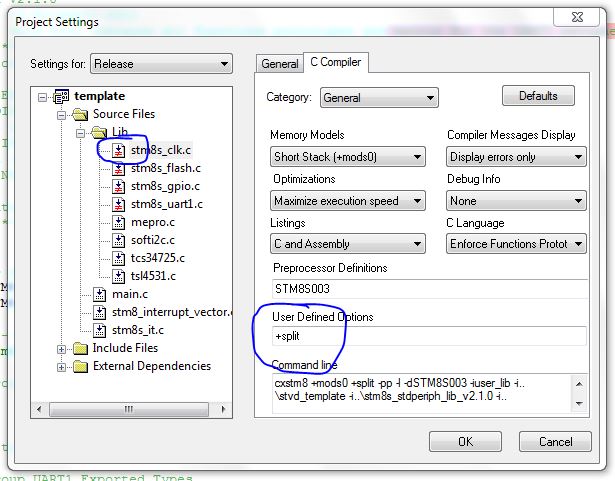The height and width of the screenshot is (481, 615).
Task: Open the Listings dropdown
Action: (x=348, y=244)
